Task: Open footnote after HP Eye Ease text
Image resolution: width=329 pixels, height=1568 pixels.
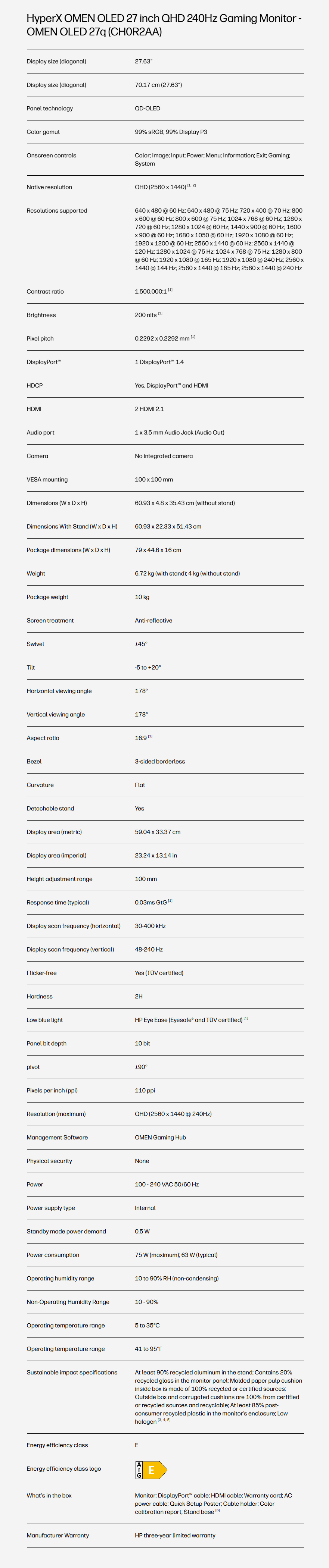Action: [x=245, y=1018]
